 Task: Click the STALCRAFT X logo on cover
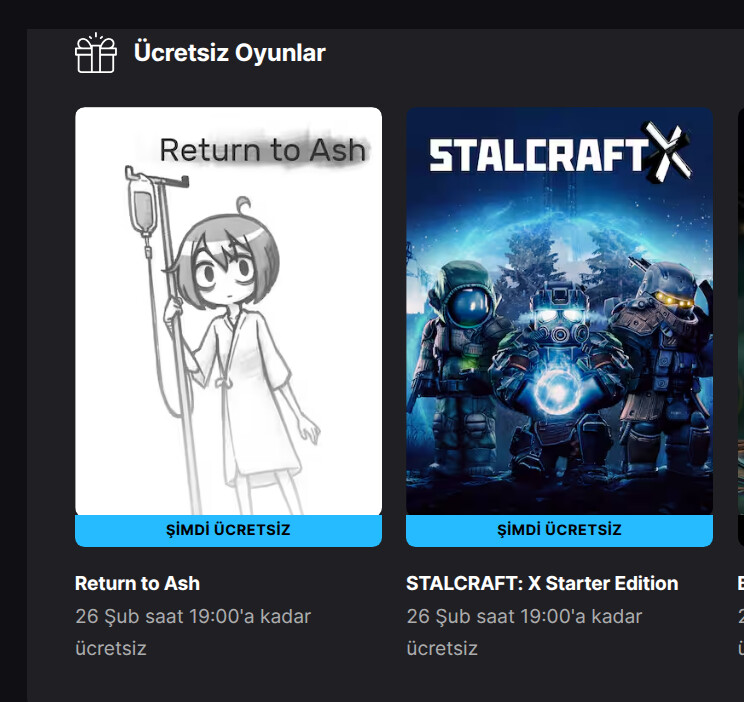point(560,153)
